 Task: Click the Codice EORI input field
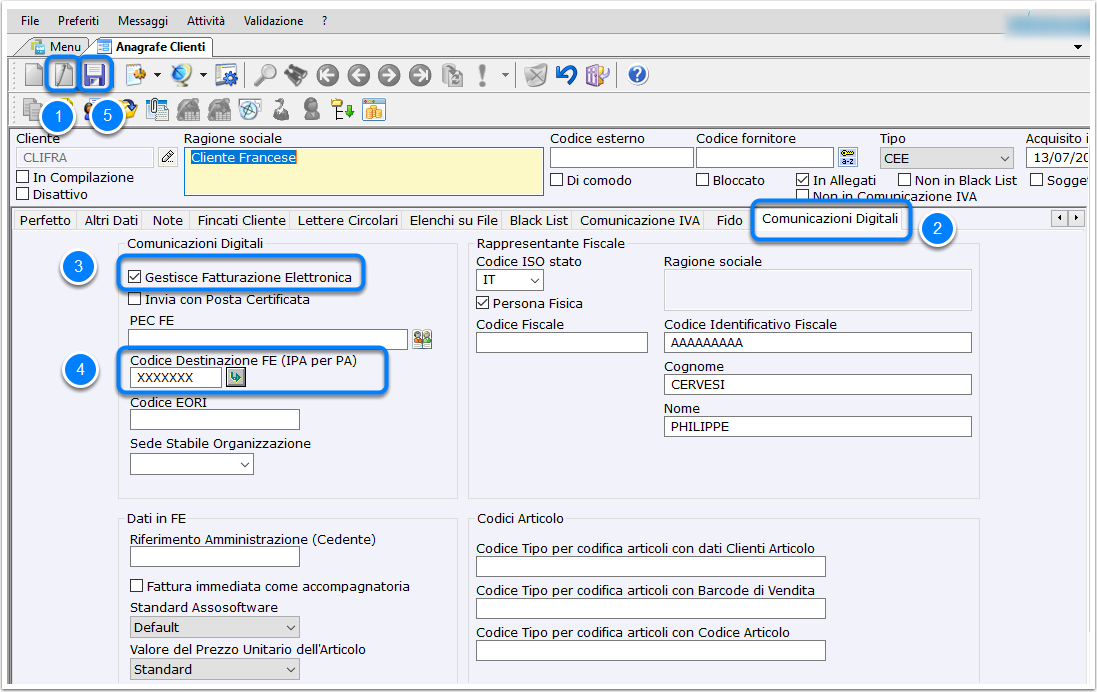tap(215, 419)
